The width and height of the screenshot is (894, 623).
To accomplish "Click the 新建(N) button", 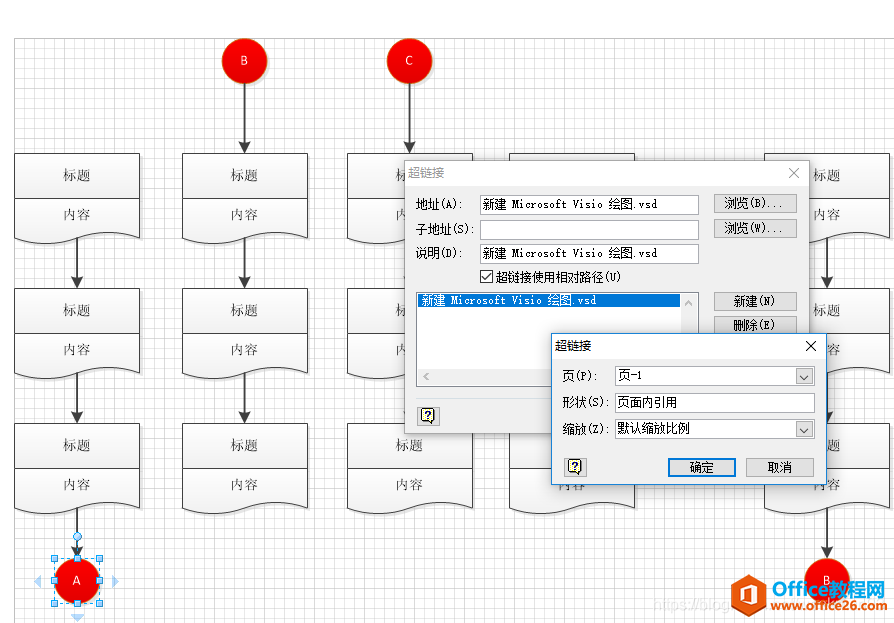I will point(755,301).
